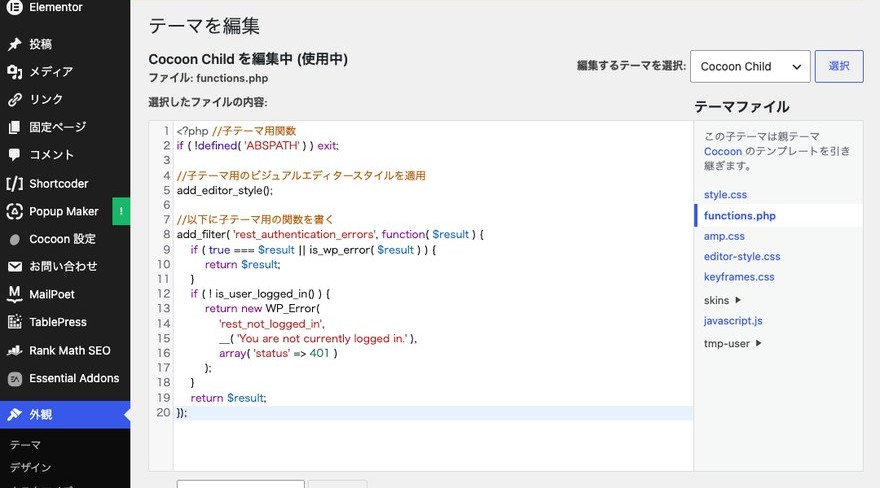
Task: Click the 選択 button
Action: [x=839, y=66]
